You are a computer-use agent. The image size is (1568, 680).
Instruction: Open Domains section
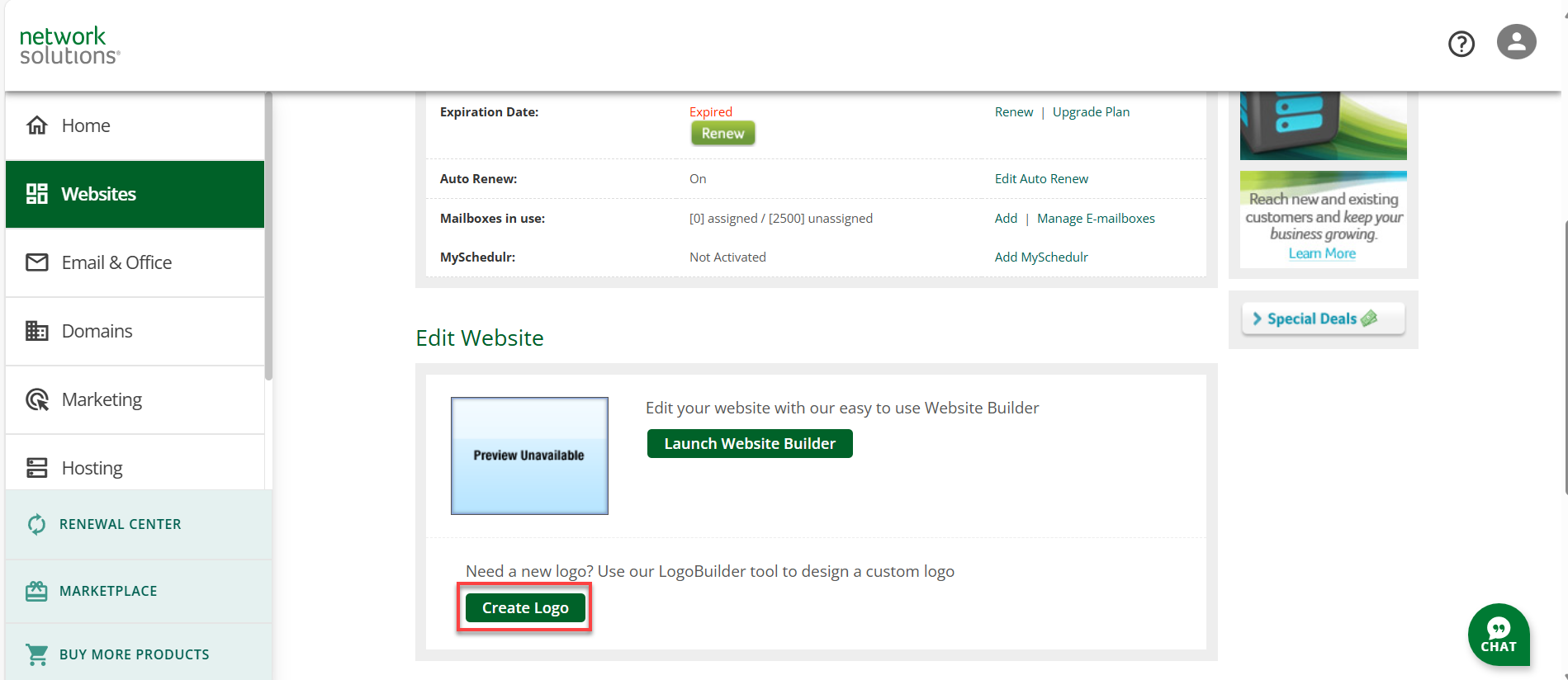point(135,331)
